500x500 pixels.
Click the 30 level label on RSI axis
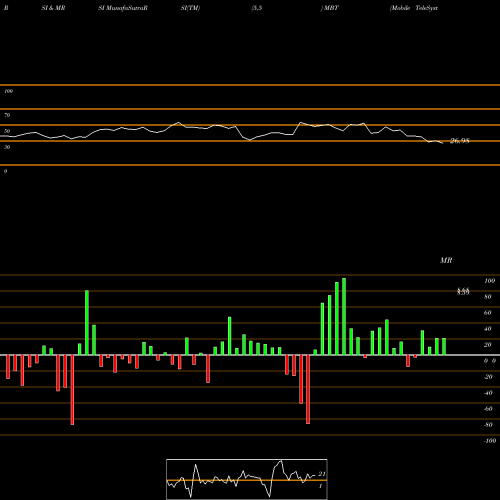(x=7, y=147)
